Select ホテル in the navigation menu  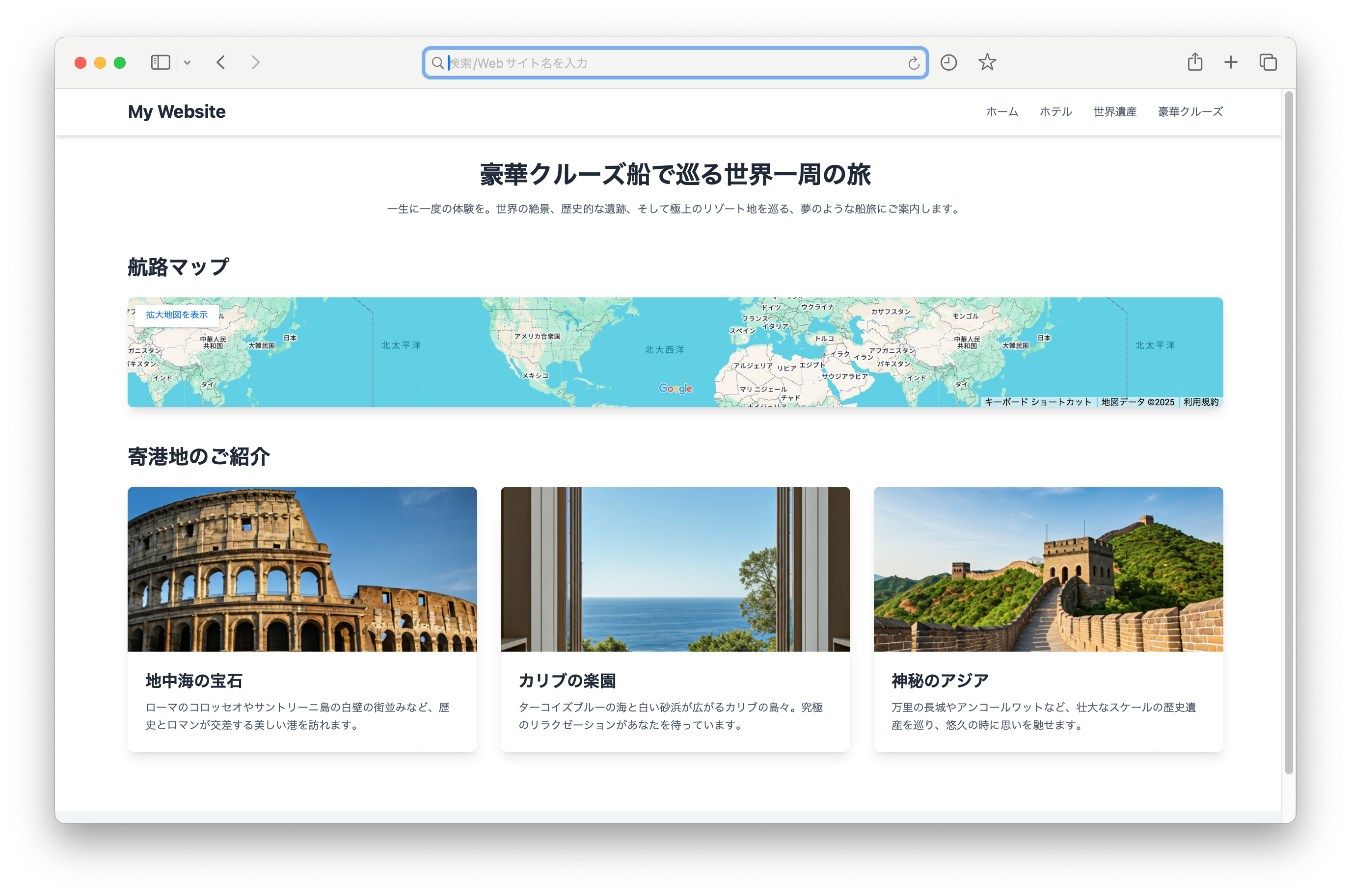click(1055, 112)
